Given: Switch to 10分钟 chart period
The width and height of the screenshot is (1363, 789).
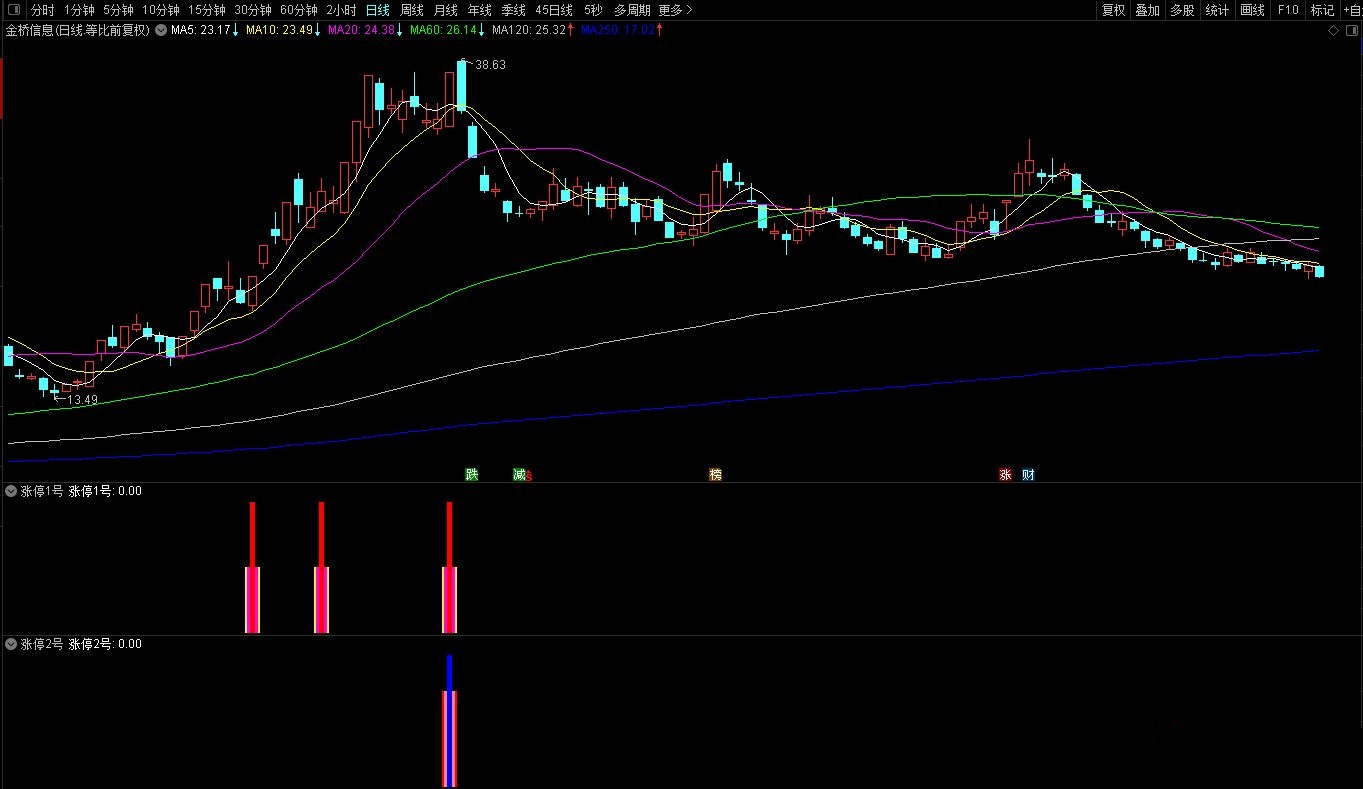Looking at the screenshot, I should click(x=160, y=10).
